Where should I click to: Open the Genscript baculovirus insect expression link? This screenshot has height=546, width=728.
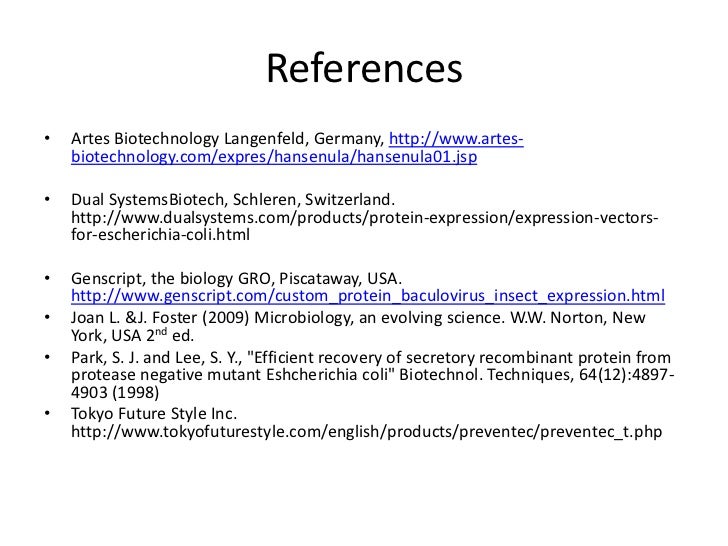(368, 296)
